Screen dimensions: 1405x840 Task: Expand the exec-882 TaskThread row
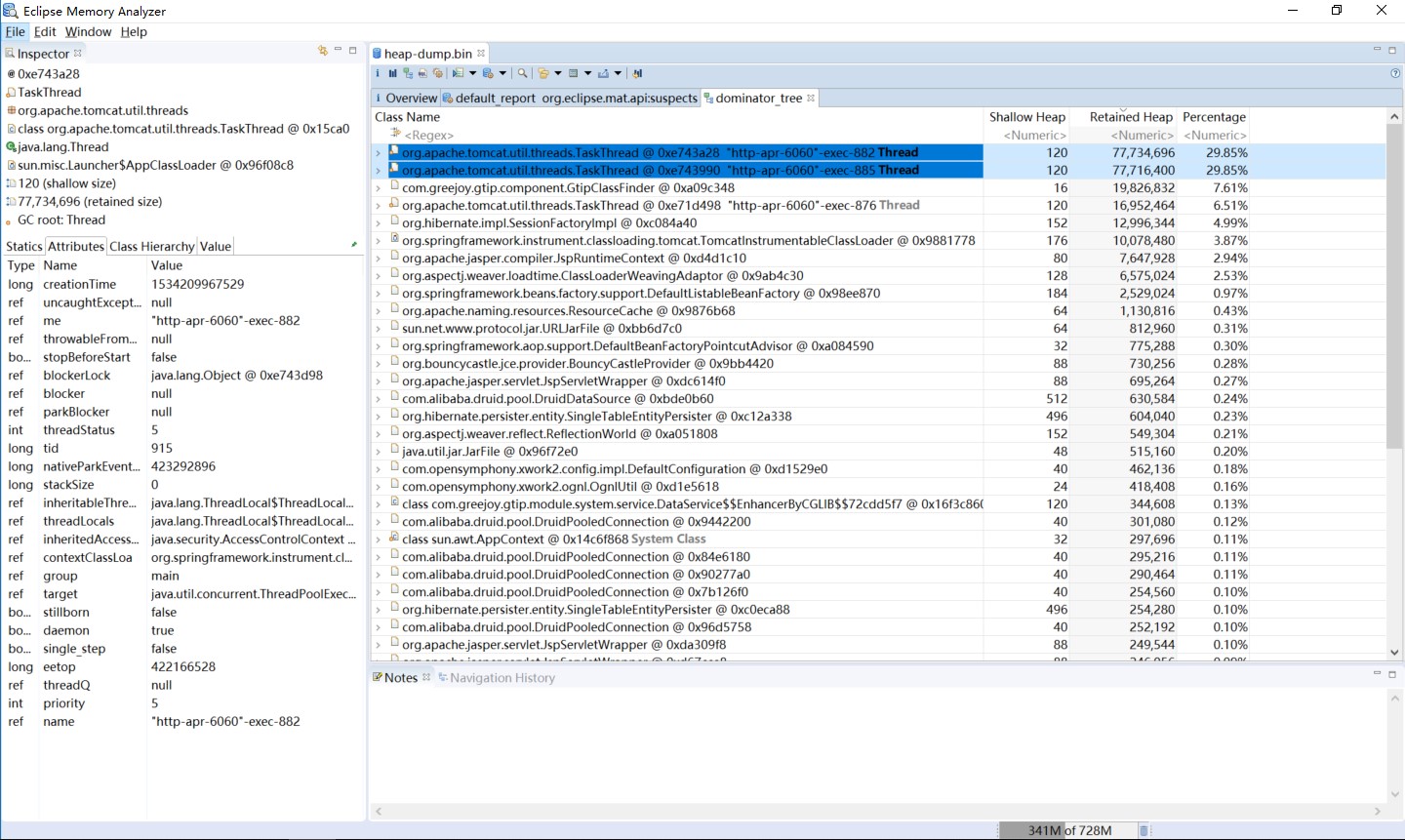coord(379,153)
